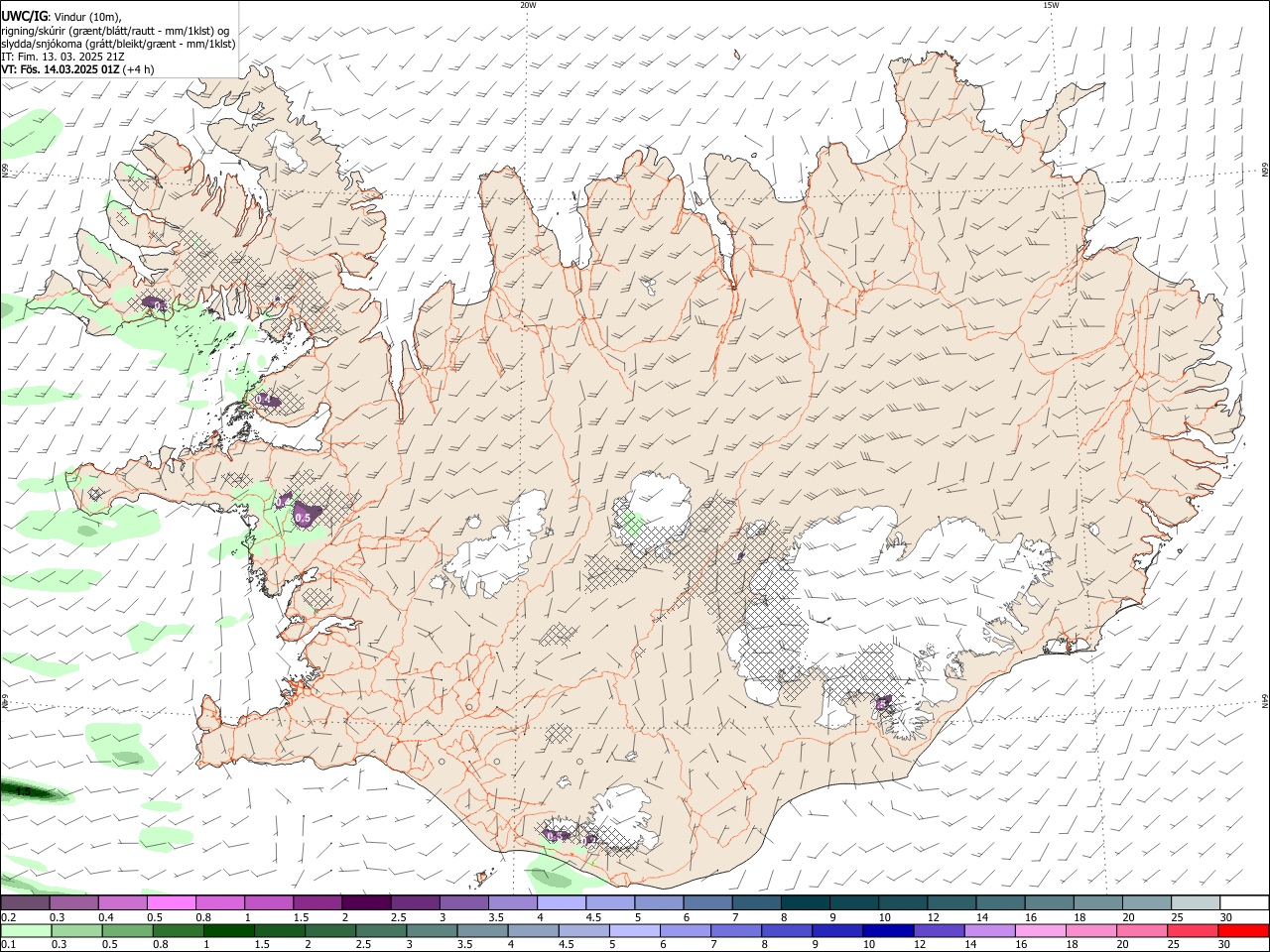Click the dark green 1.5 rain cell offshore
This screenshot has width=1270, height=952.
pyautogui.click(x=22, y=791)
